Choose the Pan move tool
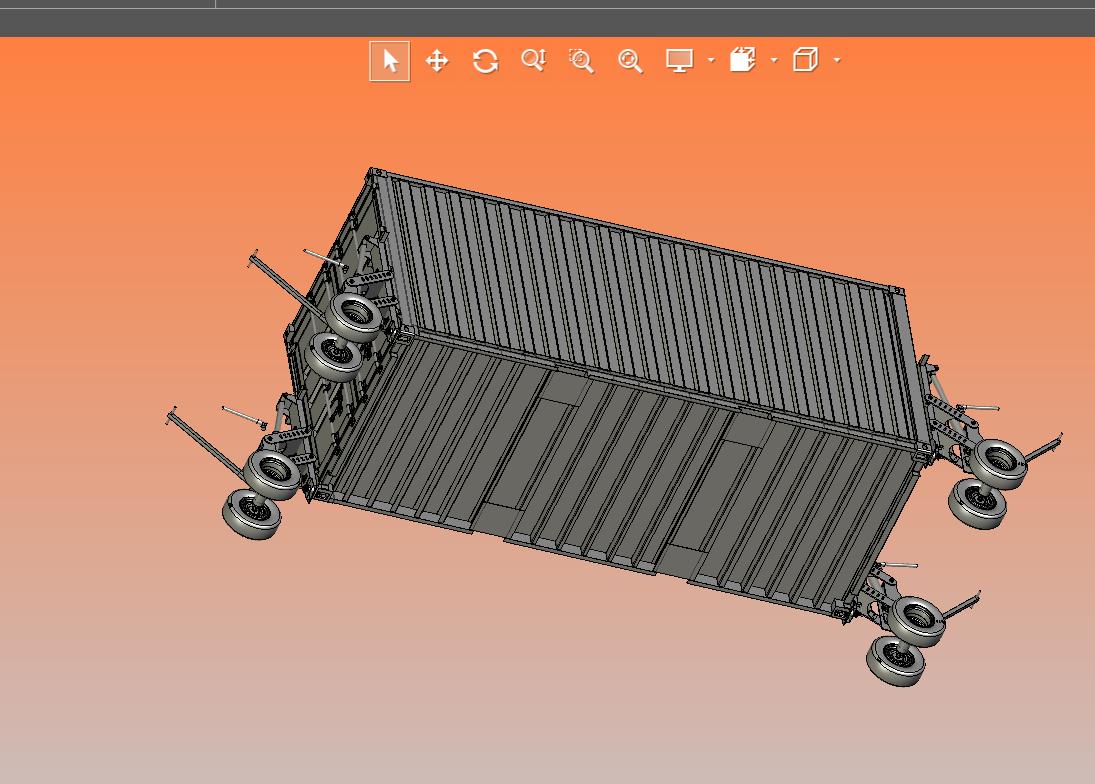 tap(437, 61)
